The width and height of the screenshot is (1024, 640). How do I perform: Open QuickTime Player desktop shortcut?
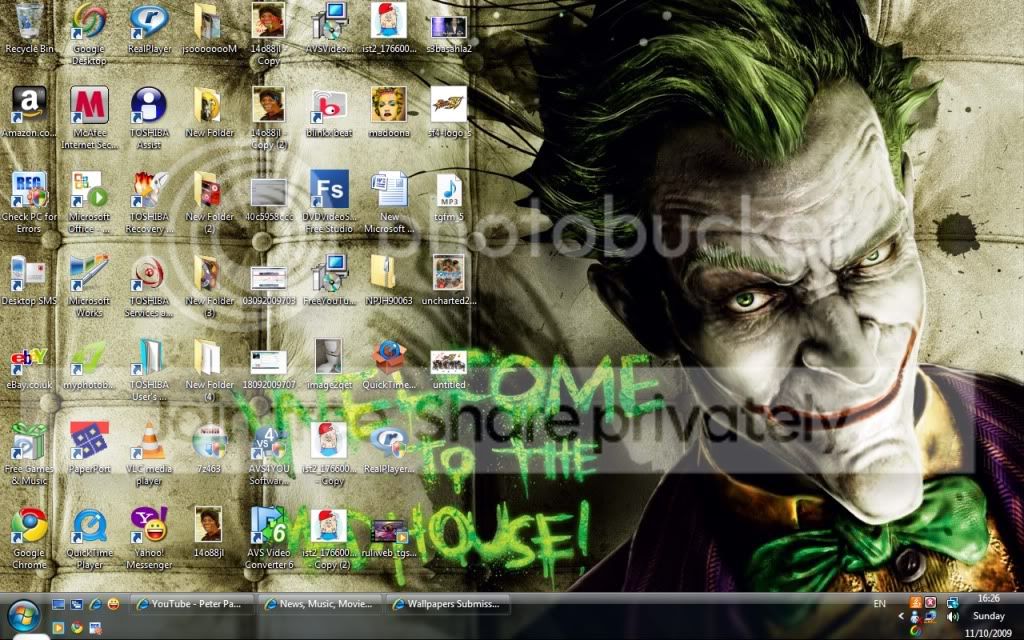click(89, 539)
